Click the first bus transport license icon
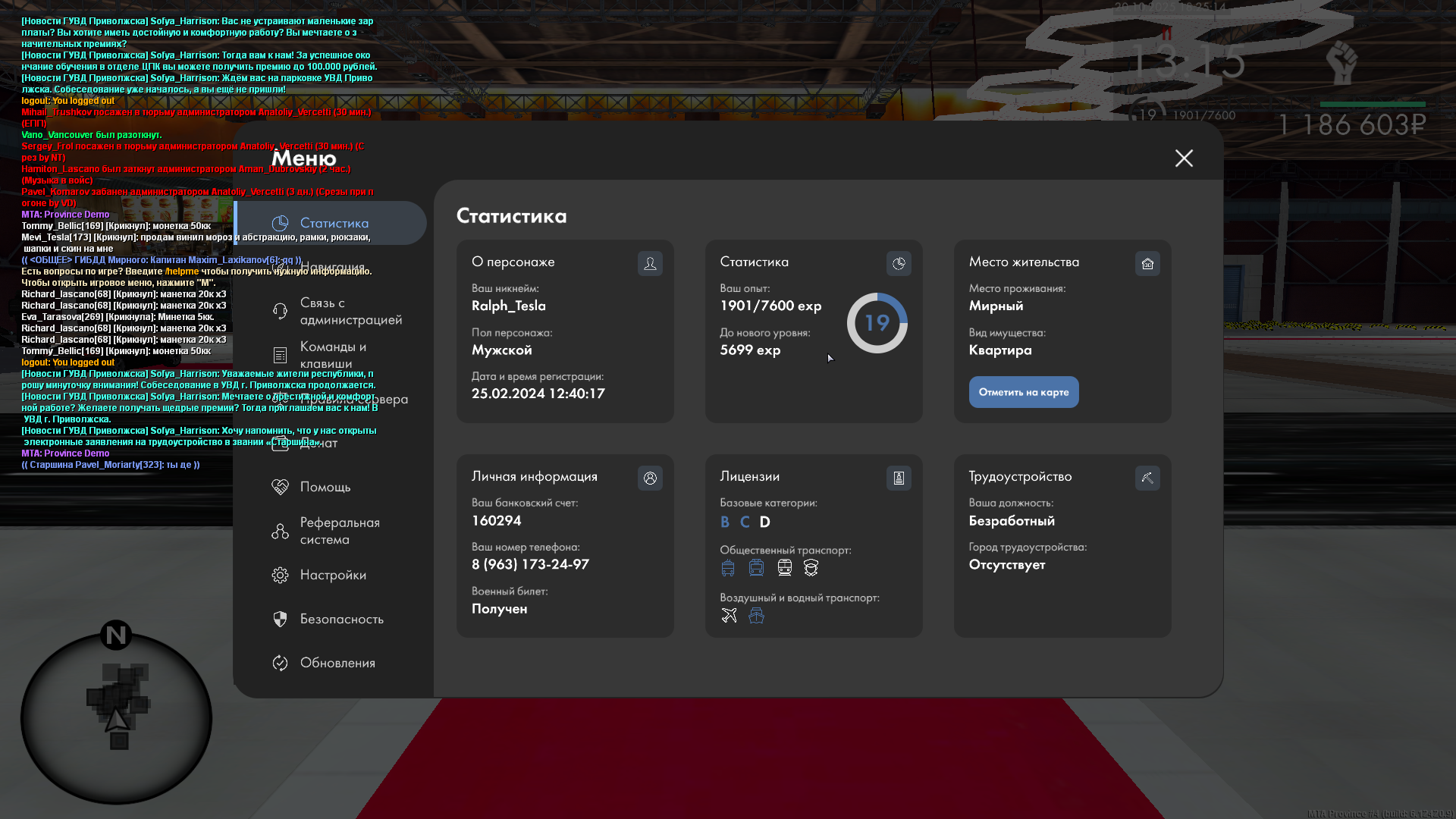 728,567
